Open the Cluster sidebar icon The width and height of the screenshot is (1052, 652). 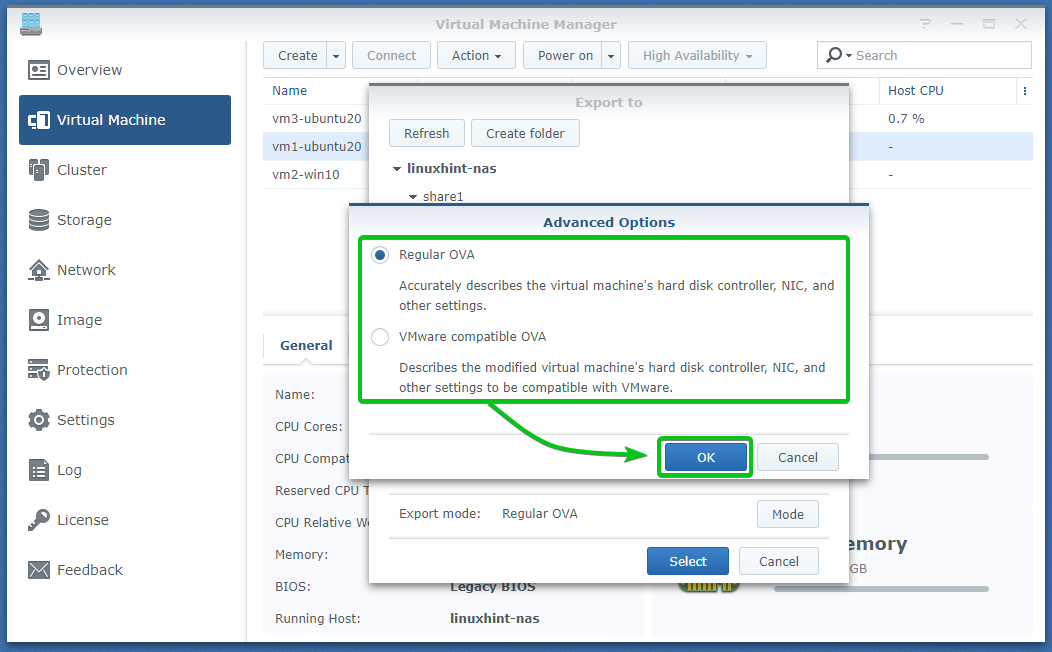[38, 170]
